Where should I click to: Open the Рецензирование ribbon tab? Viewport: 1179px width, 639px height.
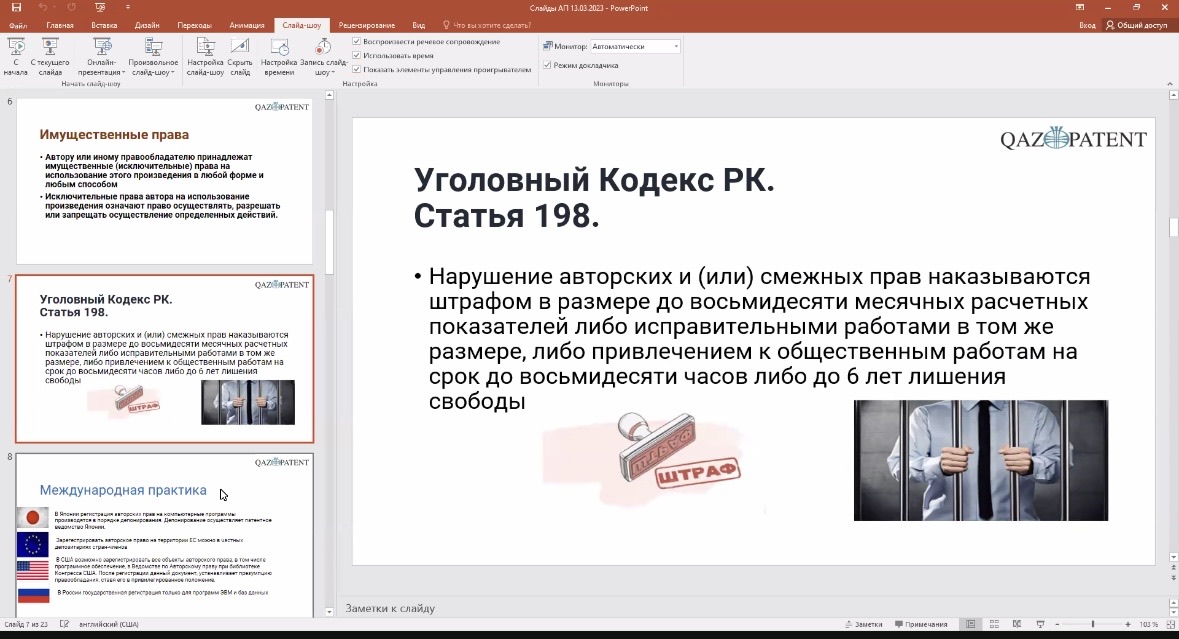[366, 24]
